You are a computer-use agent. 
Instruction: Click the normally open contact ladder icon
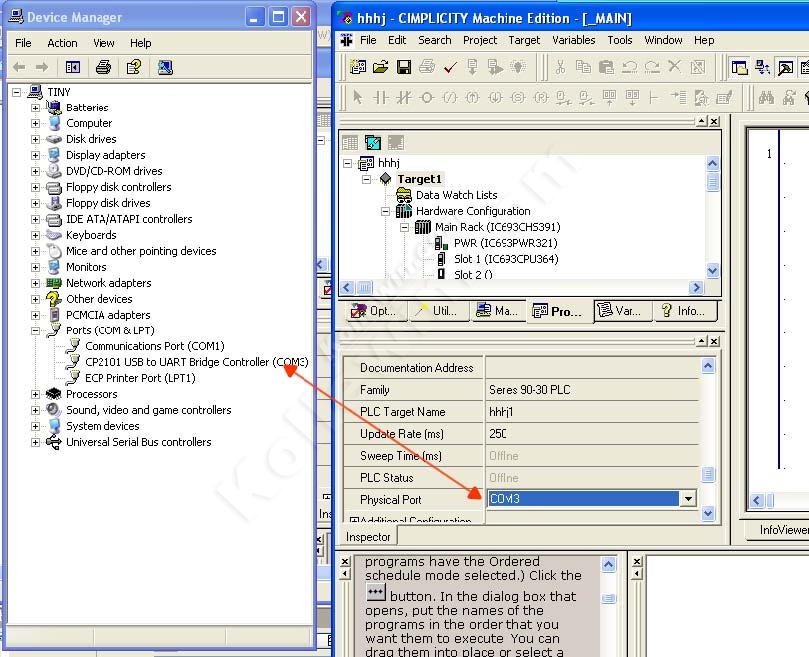point(381,97)
